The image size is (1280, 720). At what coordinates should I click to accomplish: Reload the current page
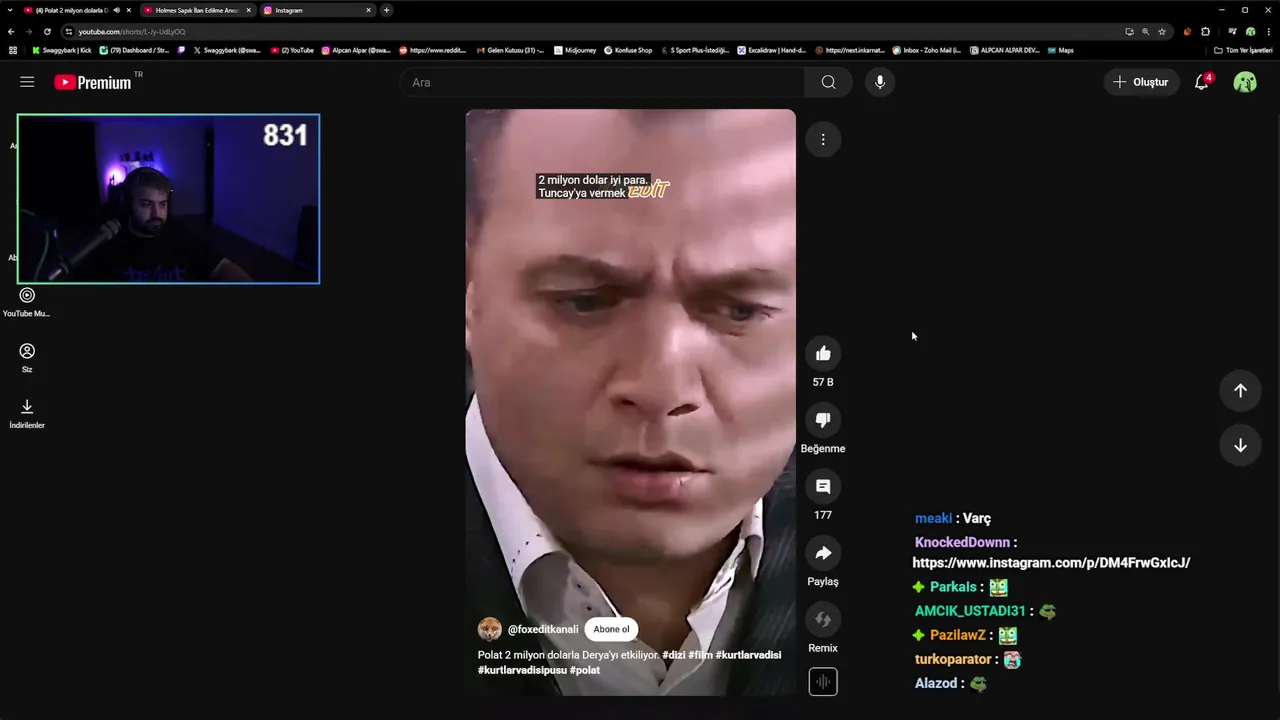coord(47,31)
